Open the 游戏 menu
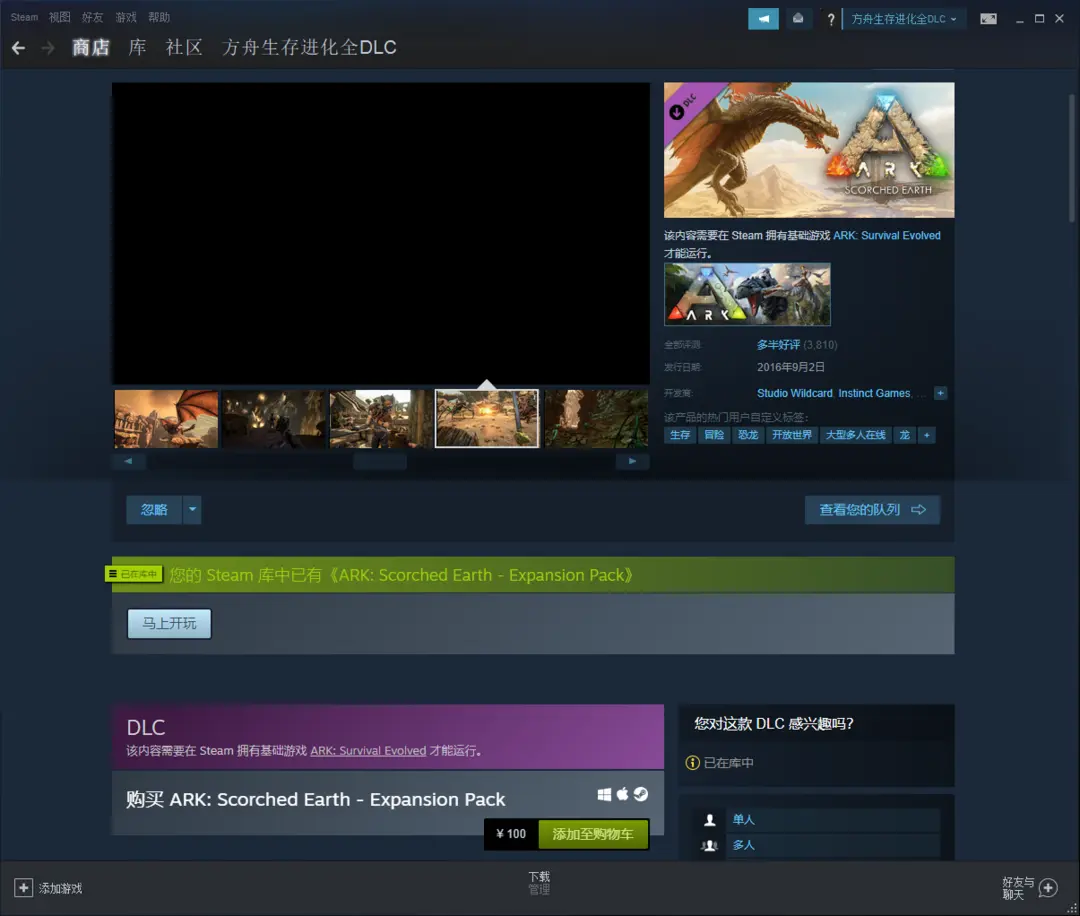 point(126,17)
